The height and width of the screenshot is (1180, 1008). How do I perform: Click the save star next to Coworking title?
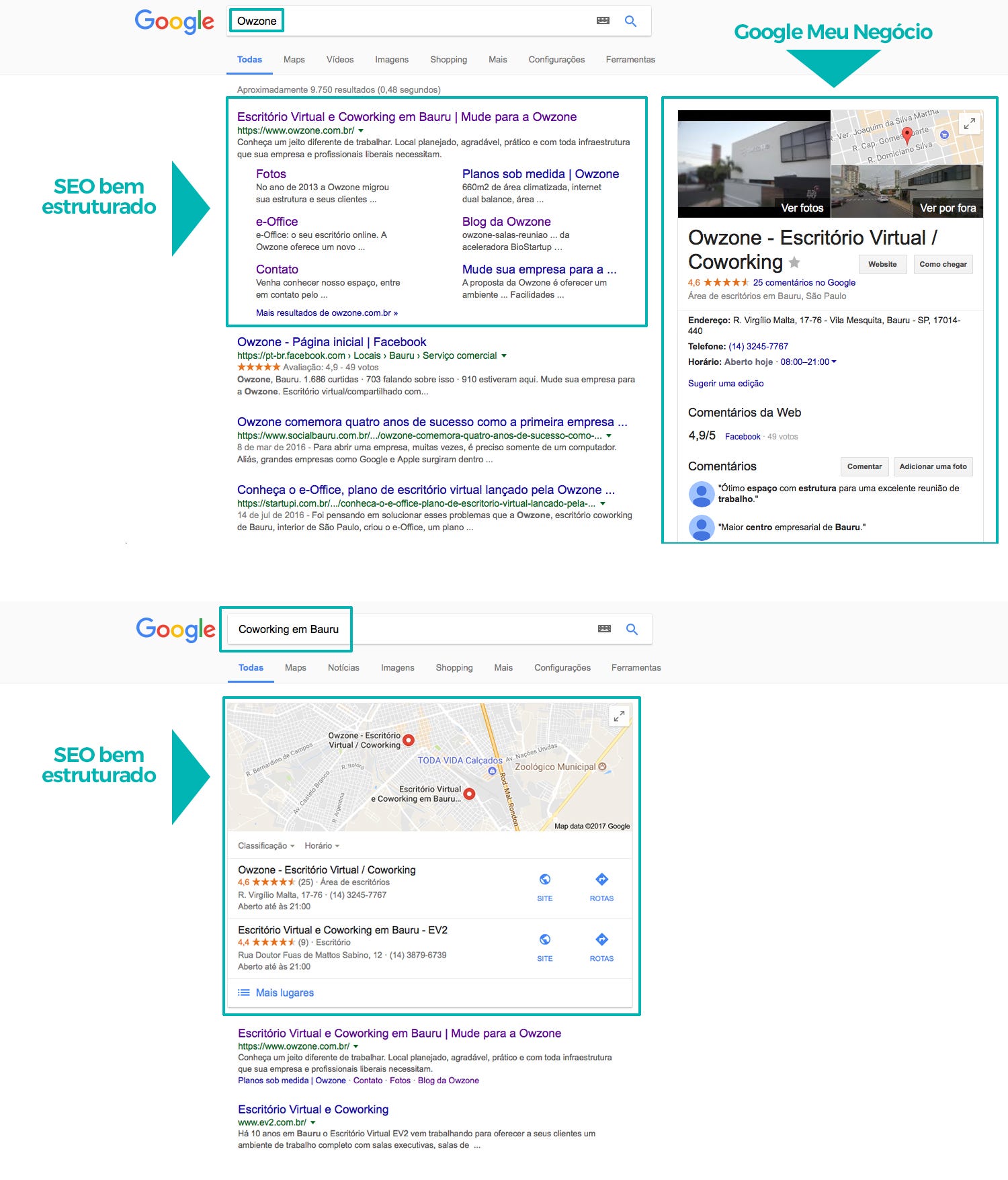coord(794,262)
